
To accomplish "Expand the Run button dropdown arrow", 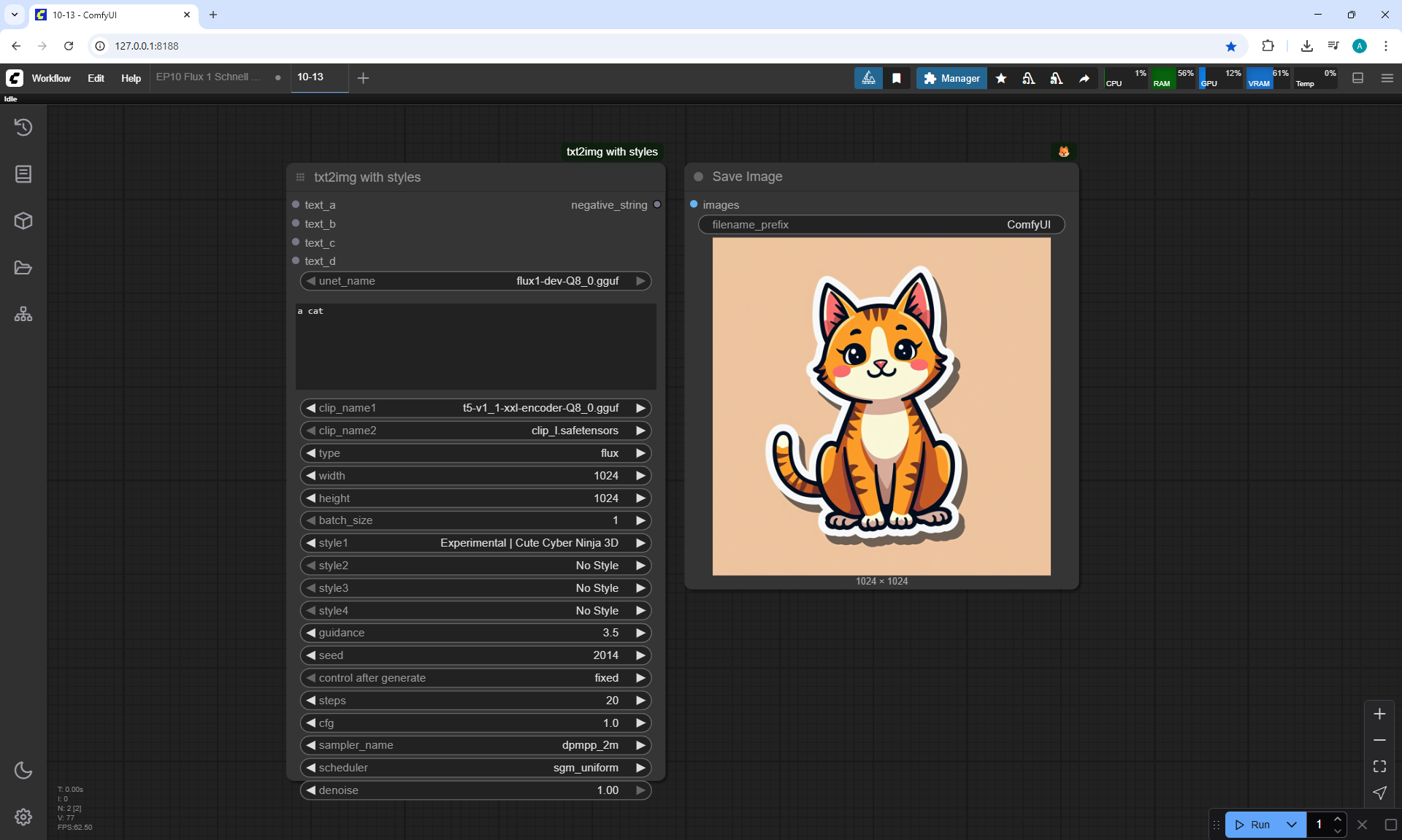I will [1292, 825].
